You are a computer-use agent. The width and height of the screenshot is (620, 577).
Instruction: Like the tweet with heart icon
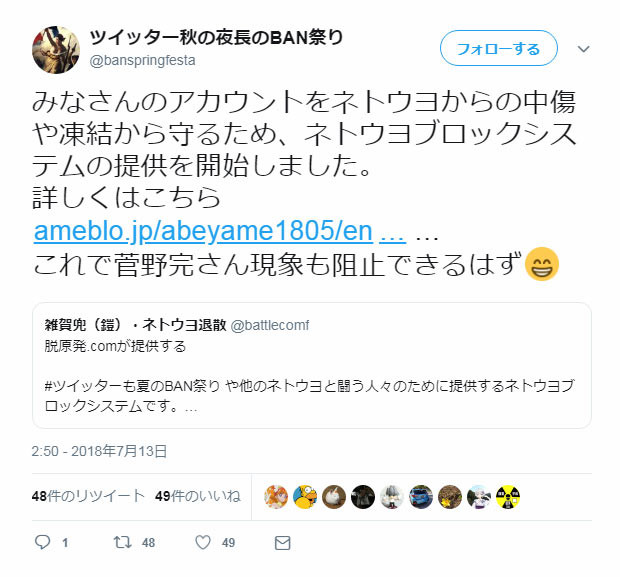(x=203, y=542)
